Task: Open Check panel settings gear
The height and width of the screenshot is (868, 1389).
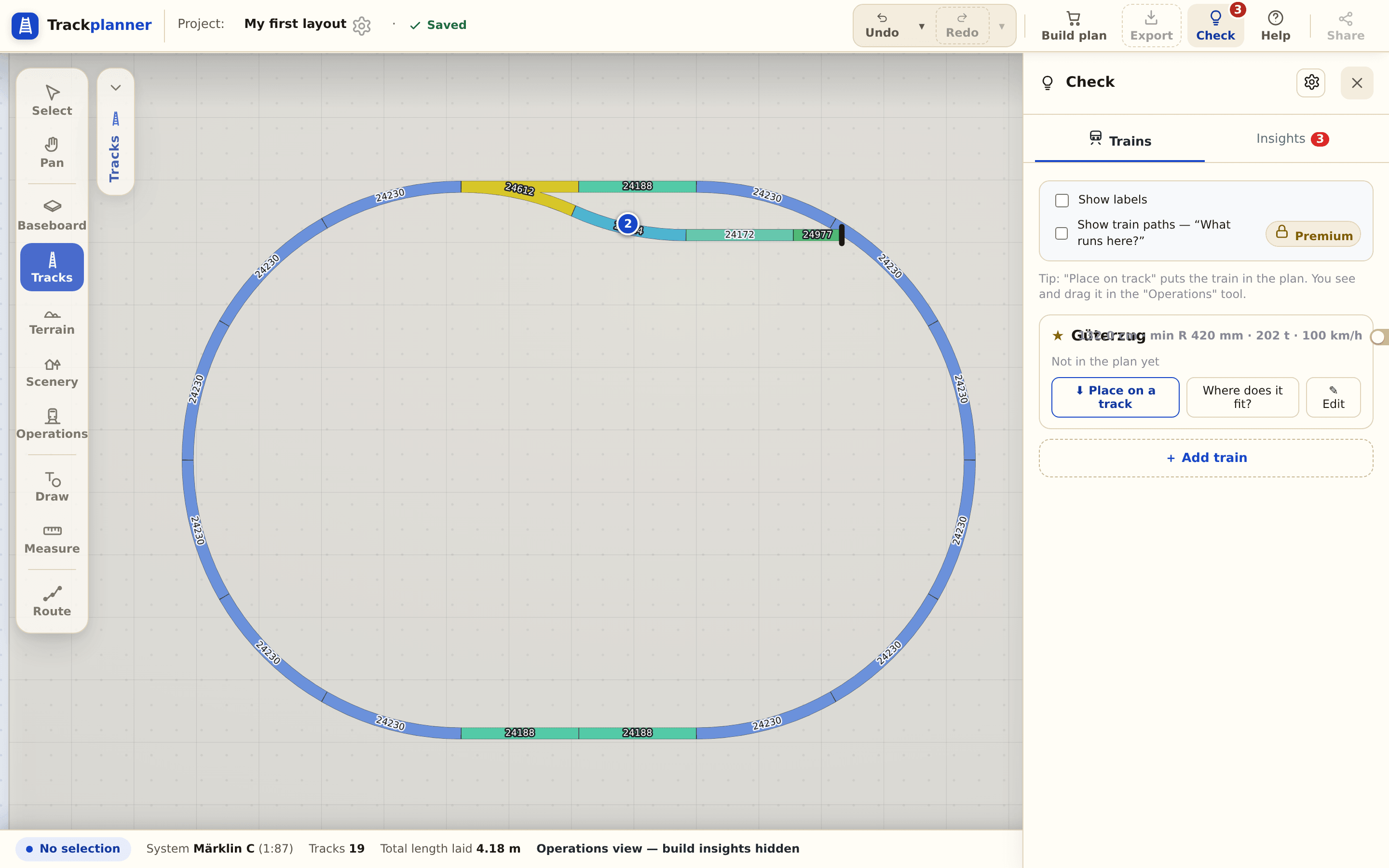Action: 1311,82
